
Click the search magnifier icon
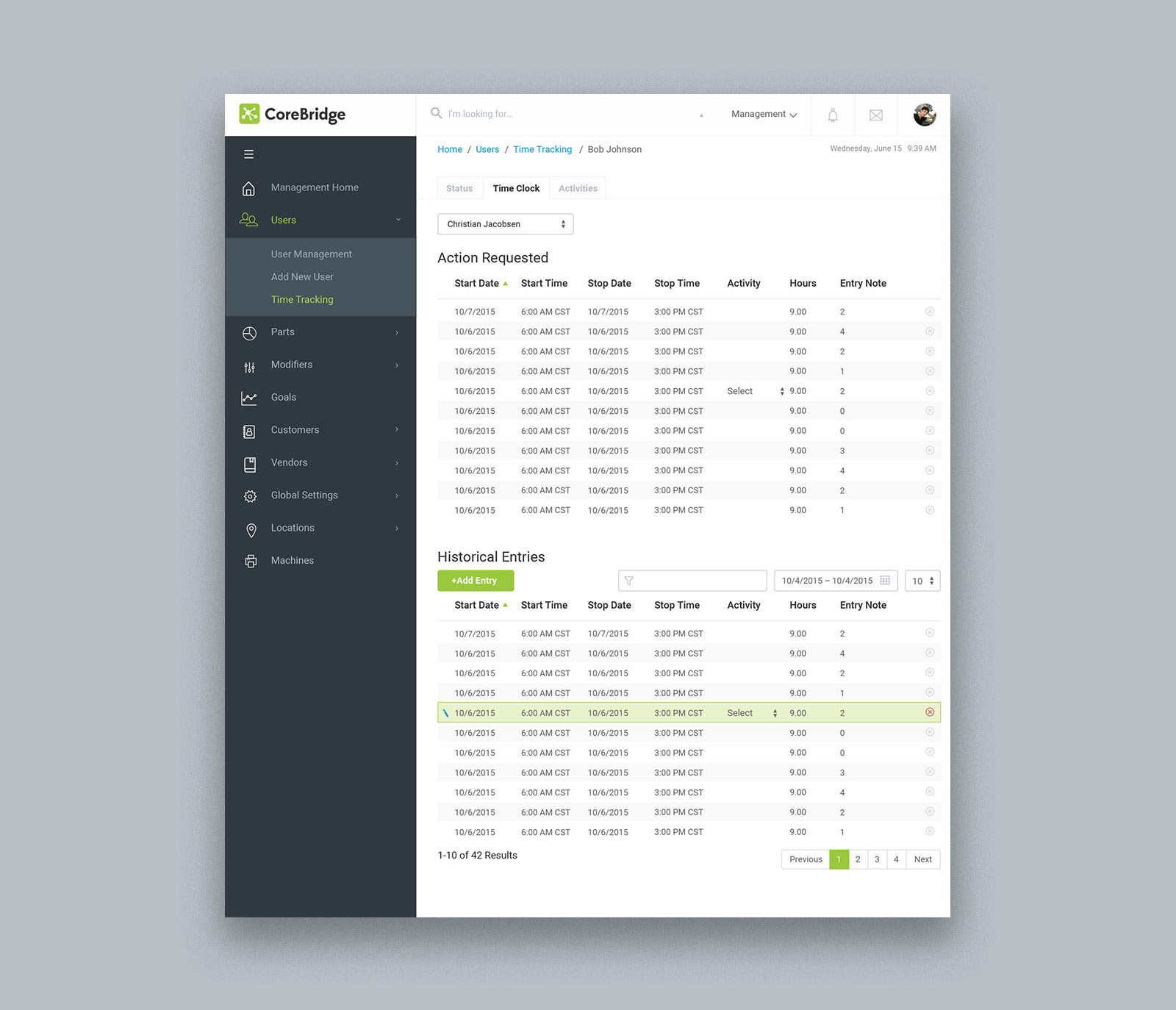point(436,113)
